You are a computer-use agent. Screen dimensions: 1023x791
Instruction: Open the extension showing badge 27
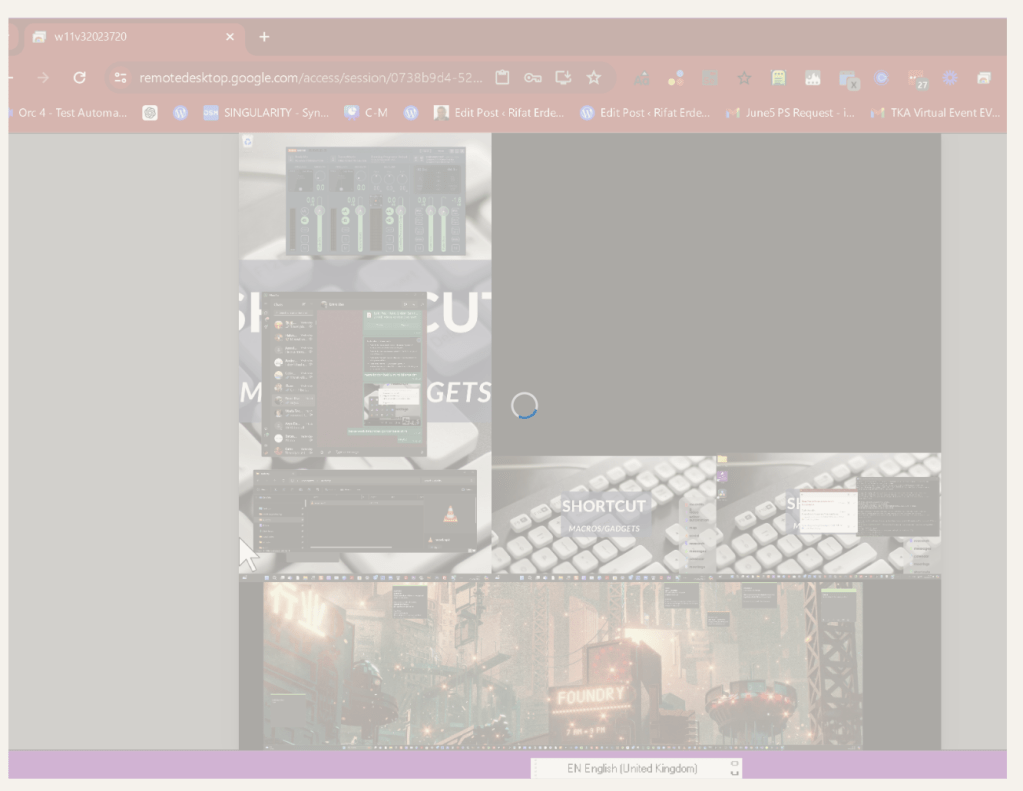pos(918,80)
